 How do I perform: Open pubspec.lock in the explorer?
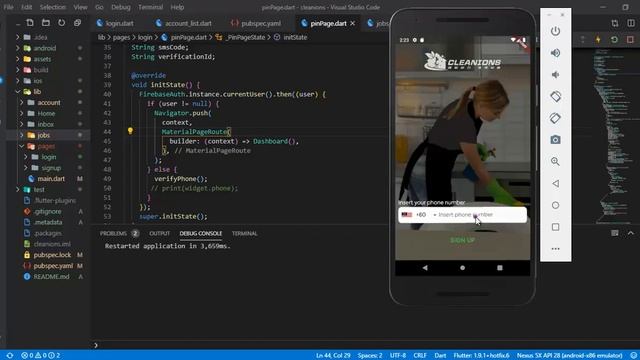(x=52, y=255)
